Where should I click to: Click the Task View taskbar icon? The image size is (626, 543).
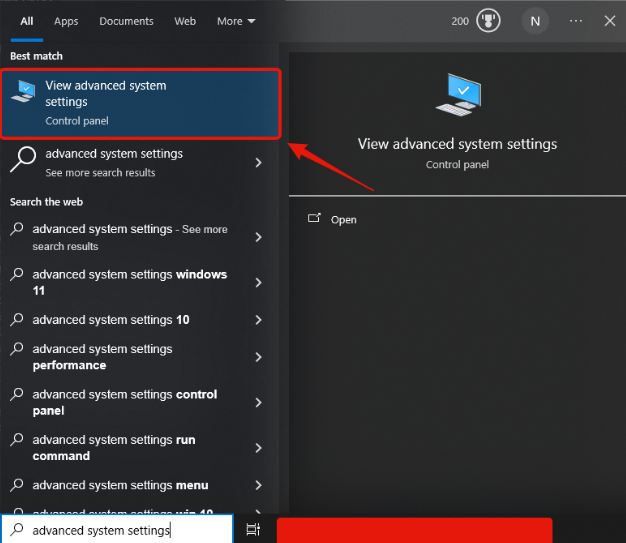tap(253, 530)
